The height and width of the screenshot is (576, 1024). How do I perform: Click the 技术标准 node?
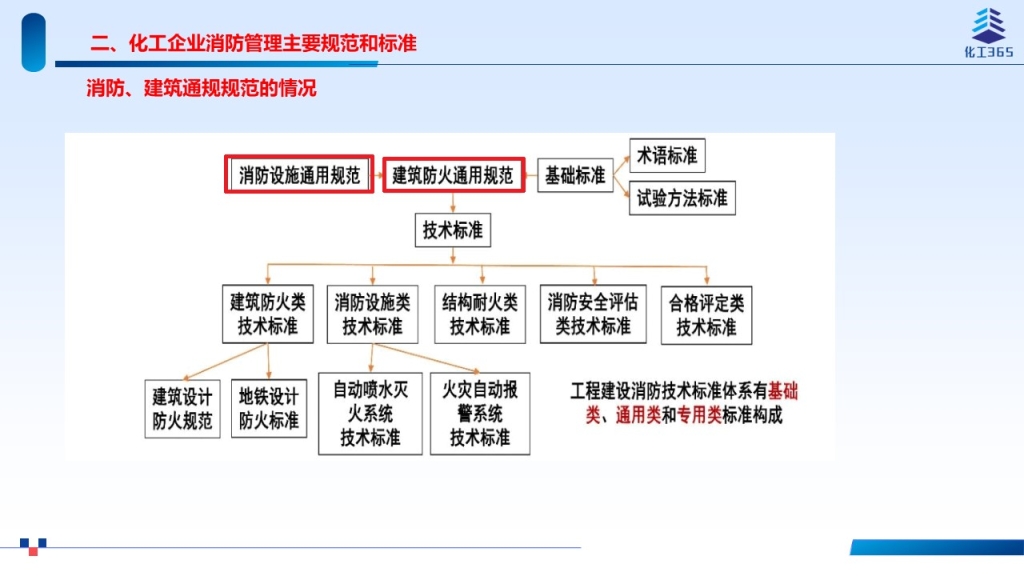click(x=453, y=230)
